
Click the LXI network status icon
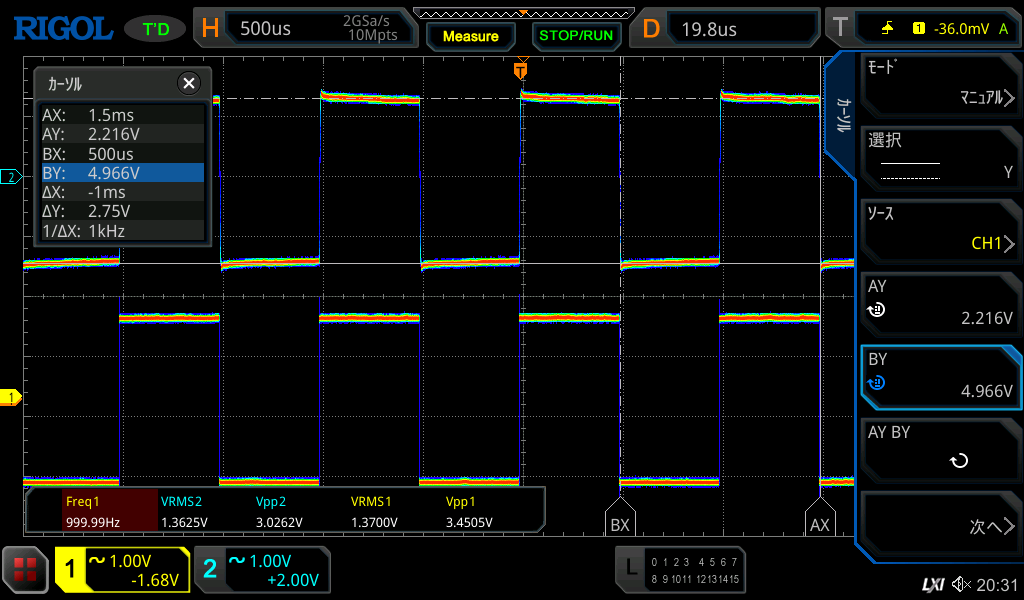tap(932, 584)
